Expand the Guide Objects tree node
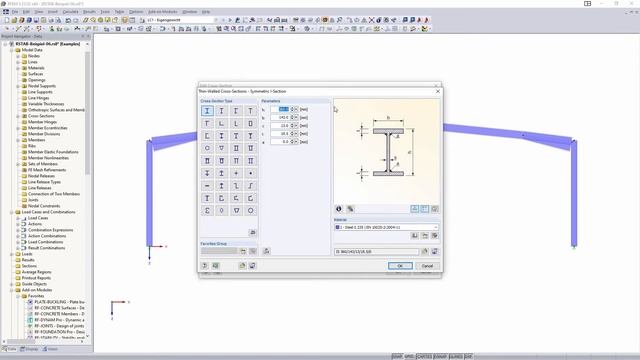 pos(12,284)
